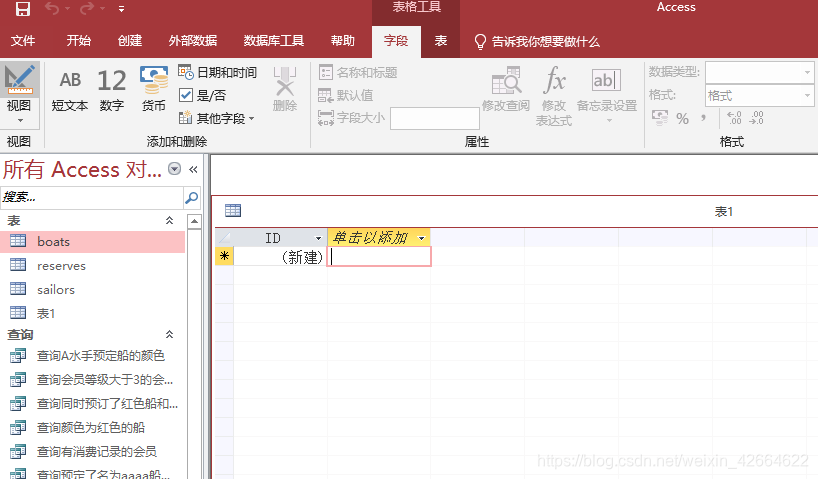Open navigation pane category dropdown circle

174,169
